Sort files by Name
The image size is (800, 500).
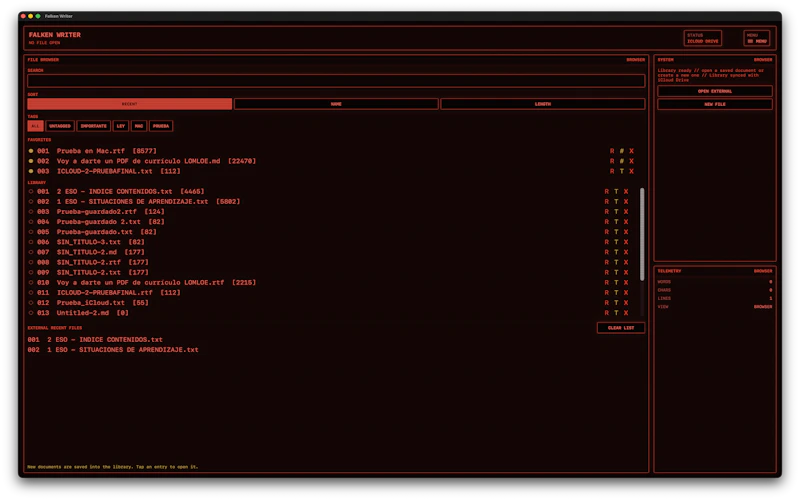click(336, 104)
